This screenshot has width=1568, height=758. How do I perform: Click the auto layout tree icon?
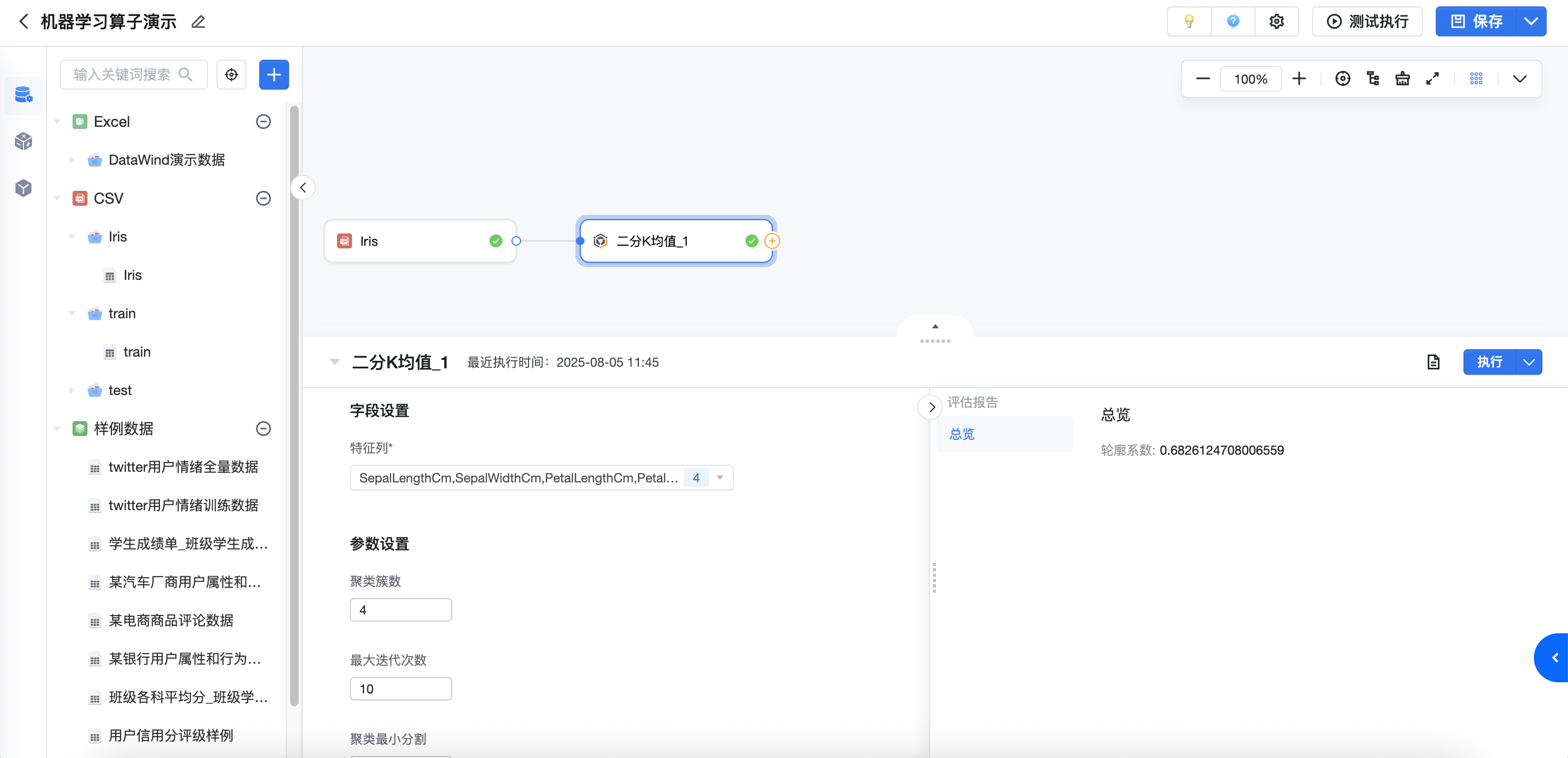tap(1373, 78)
